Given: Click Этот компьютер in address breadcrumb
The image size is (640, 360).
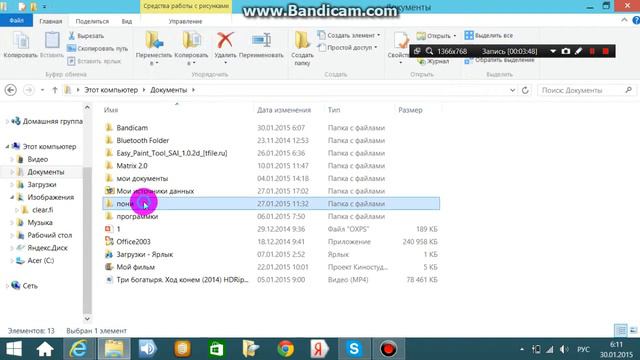Looking at the screenshot, I should point(111,90).
